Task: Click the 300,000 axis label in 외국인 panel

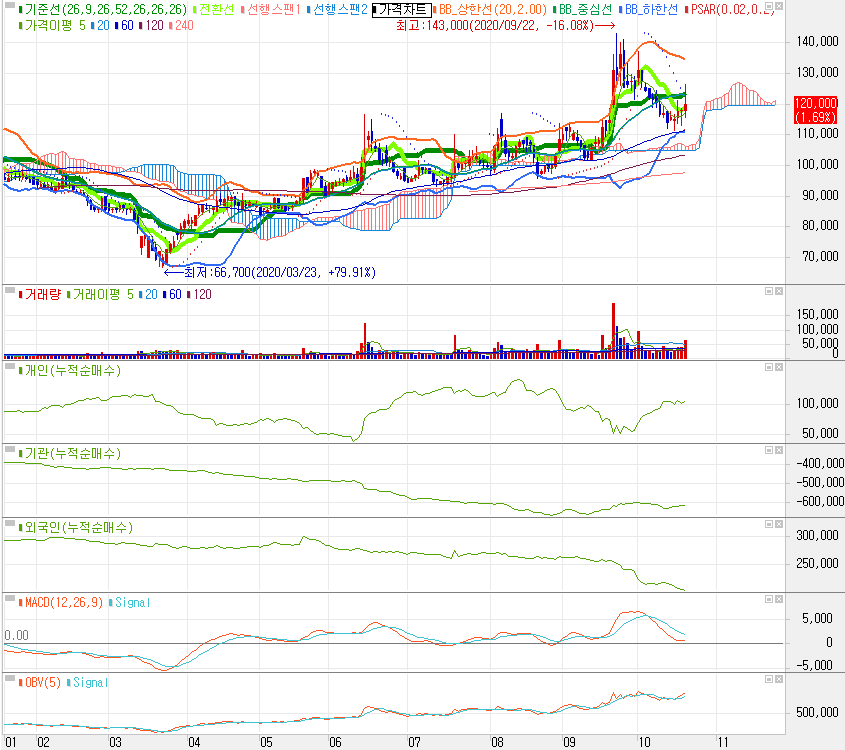Action: point(818,535)
